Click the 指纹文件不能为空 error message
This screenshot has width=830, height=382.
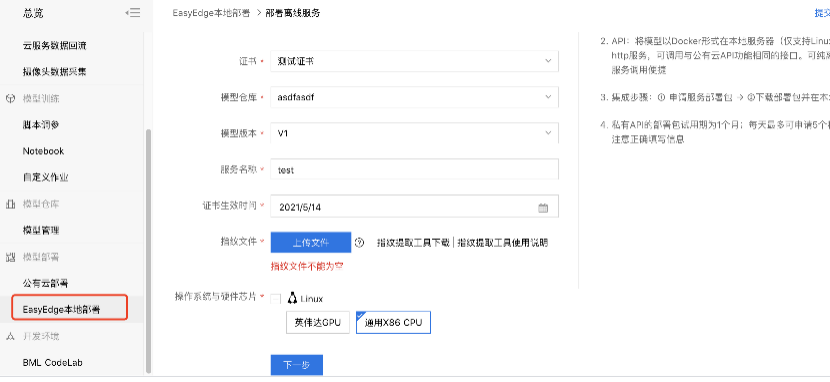307,266
